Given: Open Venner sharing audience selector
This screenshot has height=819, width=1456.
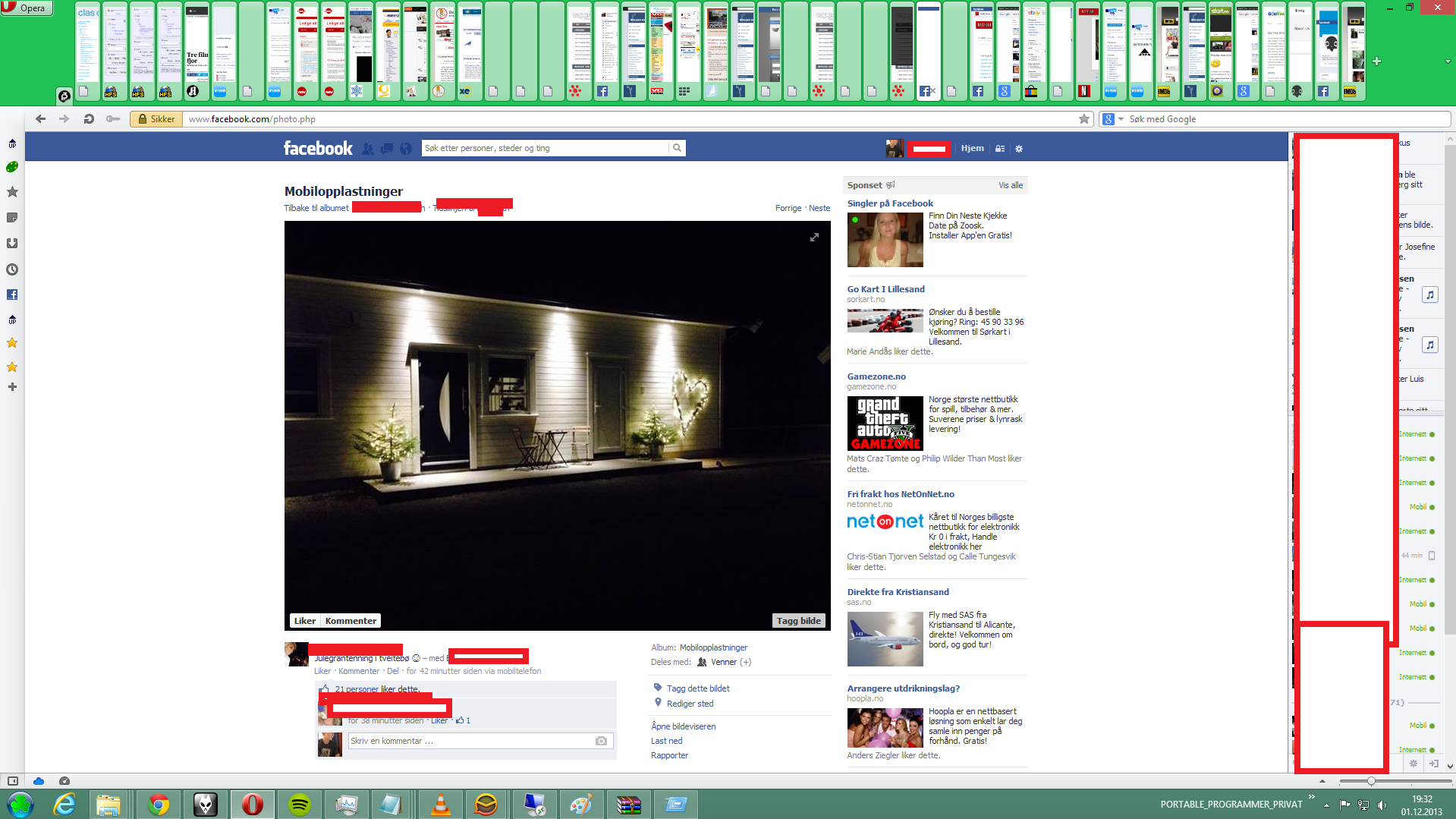Looking at the screenshot, I should pos(724,662).
